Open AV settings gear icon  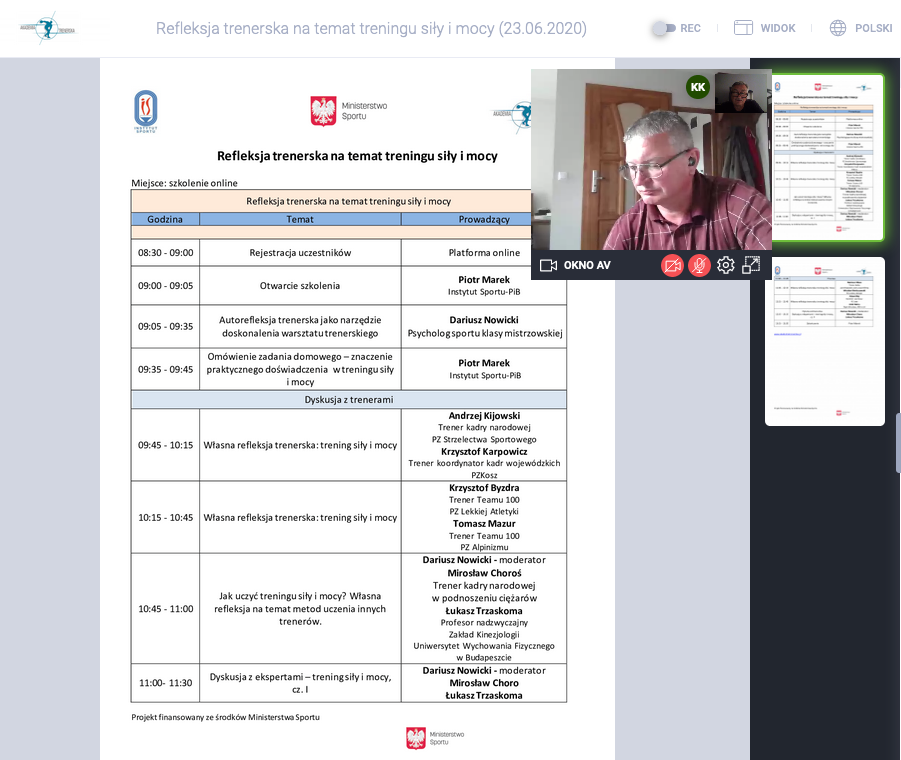click(x=725, y=265)
